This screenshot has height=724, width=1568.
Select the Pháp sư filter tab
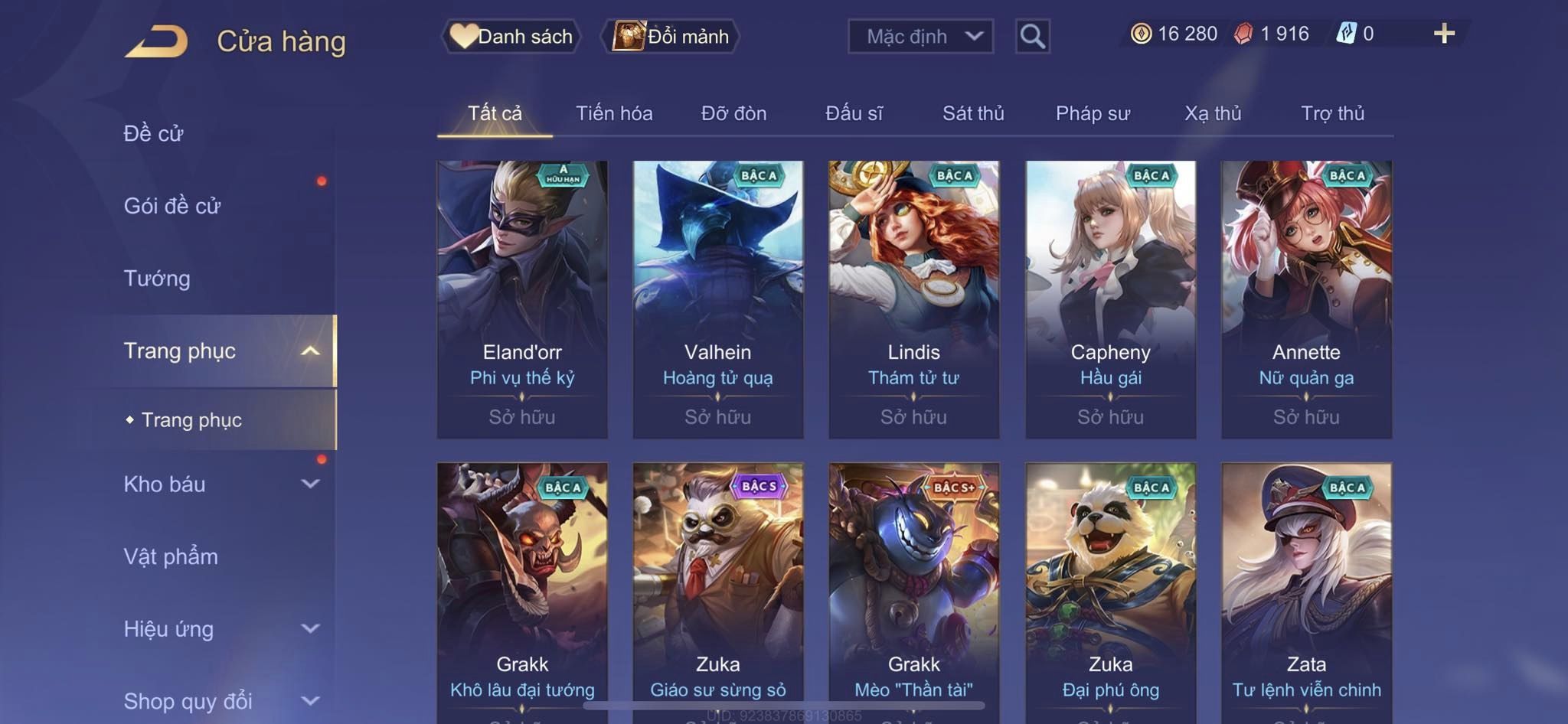[1093, 113]
